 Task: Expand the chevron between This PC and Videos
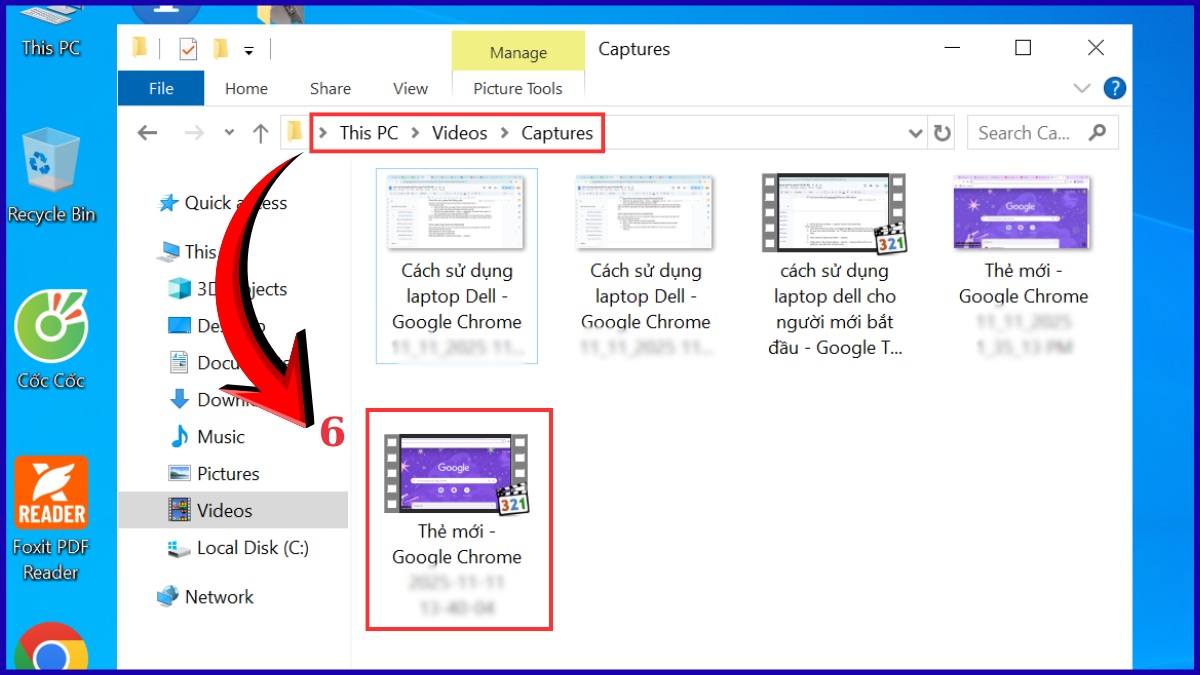point(415,133)
